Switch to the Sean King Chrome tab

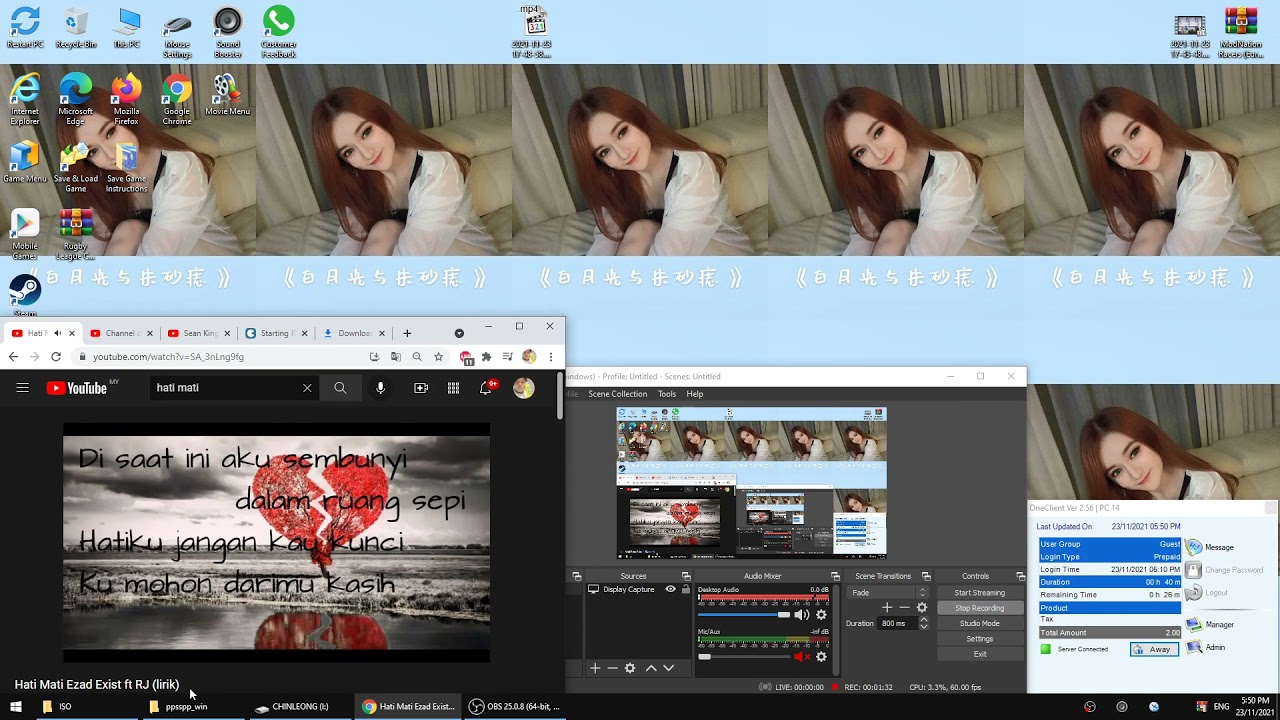pos(199,333)
